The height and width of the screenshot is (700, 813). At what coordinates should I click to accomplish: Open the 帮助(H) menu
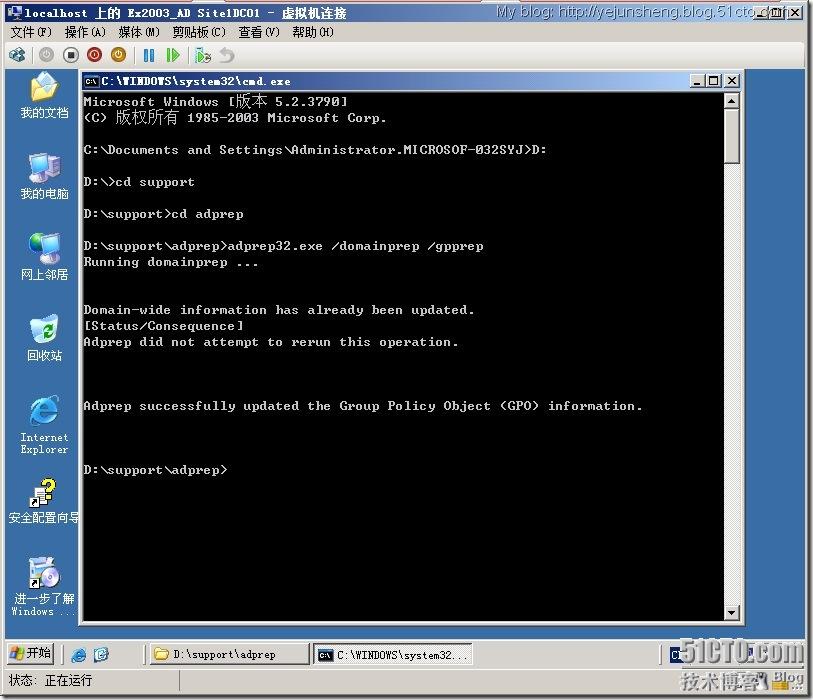pos(313,32)
